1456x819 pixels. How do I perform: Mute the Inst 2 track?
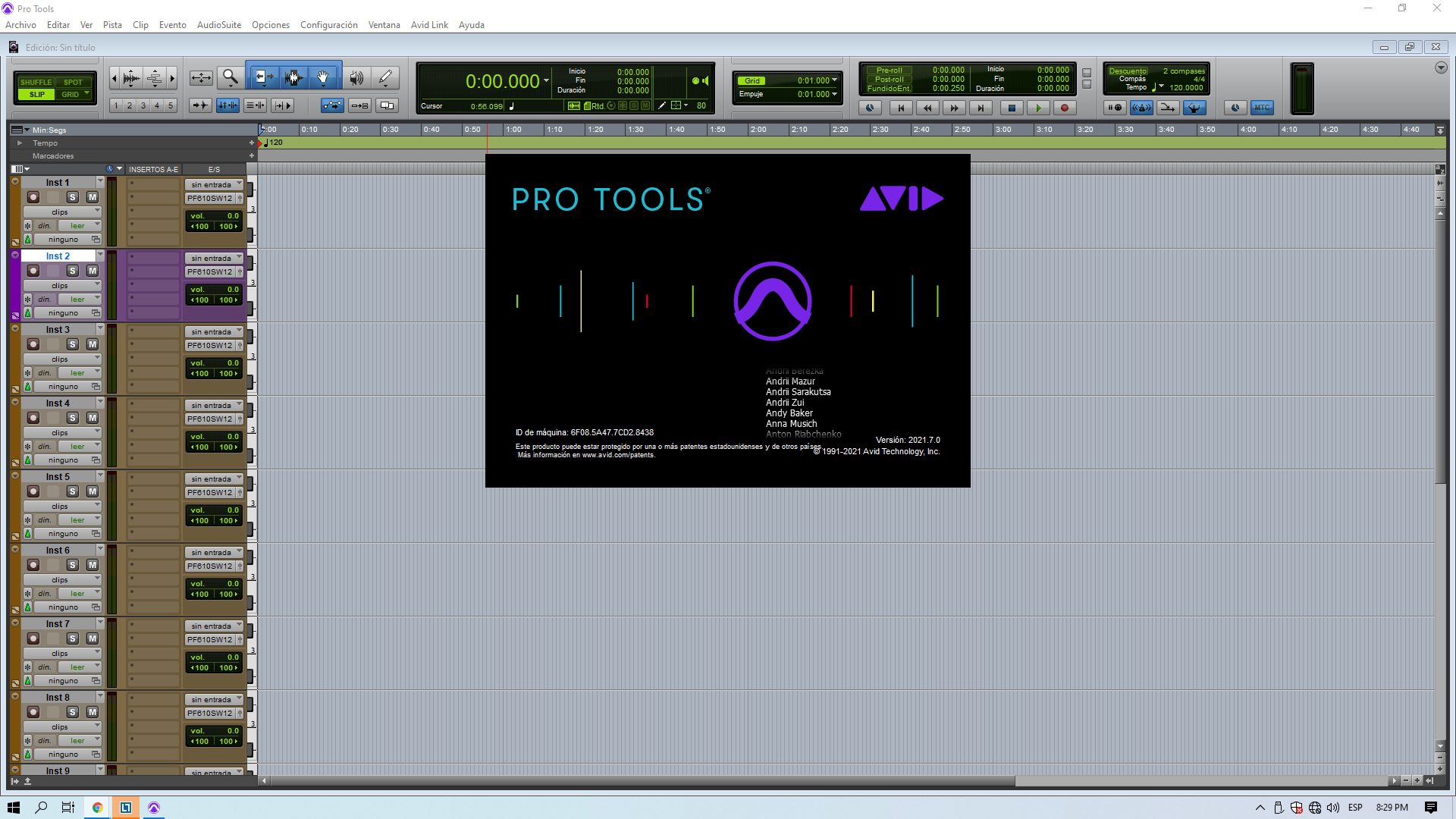[92, 269]
